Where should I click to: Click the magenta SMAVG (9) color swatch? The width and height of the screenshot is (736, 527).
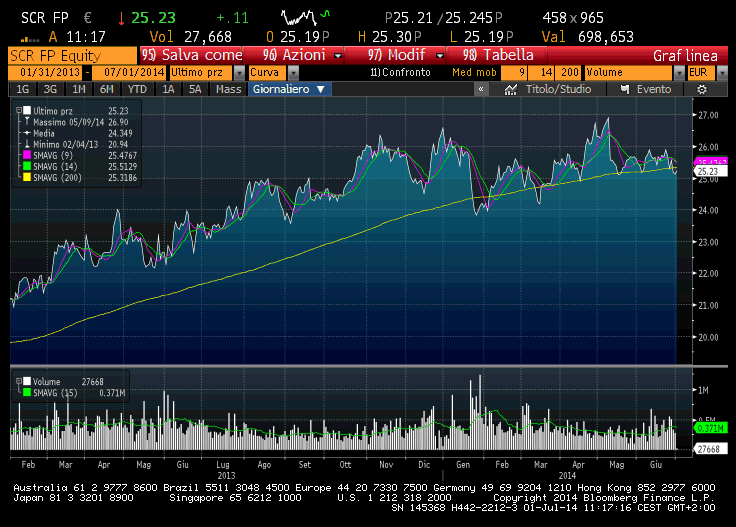pos(29,154)
